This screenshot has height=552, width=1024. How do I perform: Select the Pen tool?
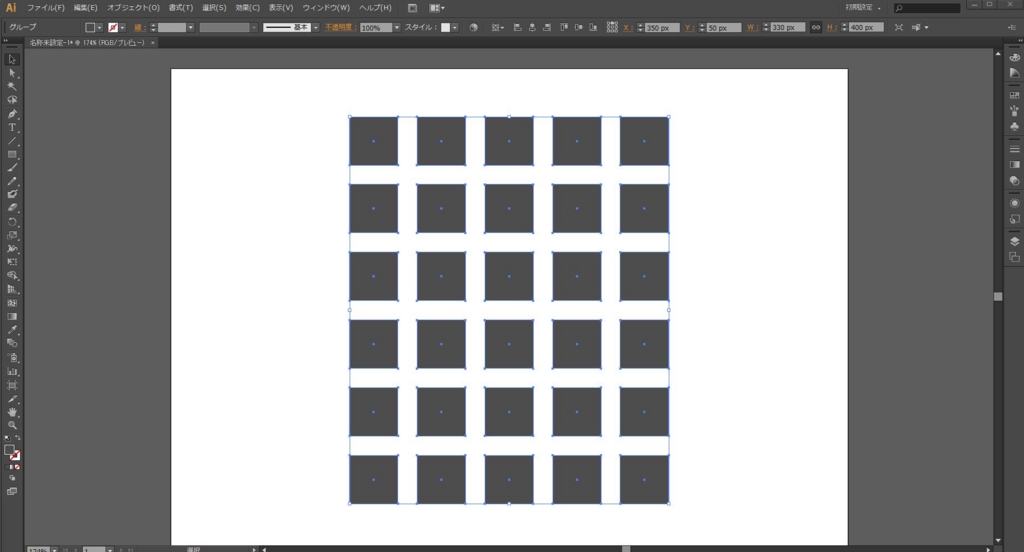click(x=12, y=114)
